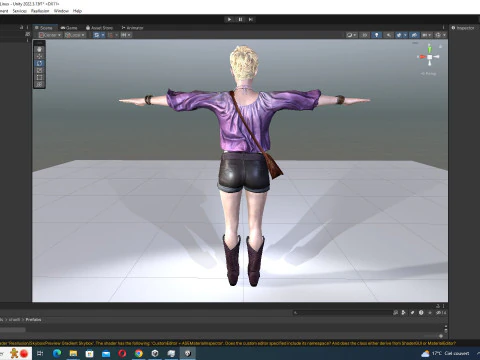
Task: Open scene camera settings dropdown
Action: click(x=426, y=35)
